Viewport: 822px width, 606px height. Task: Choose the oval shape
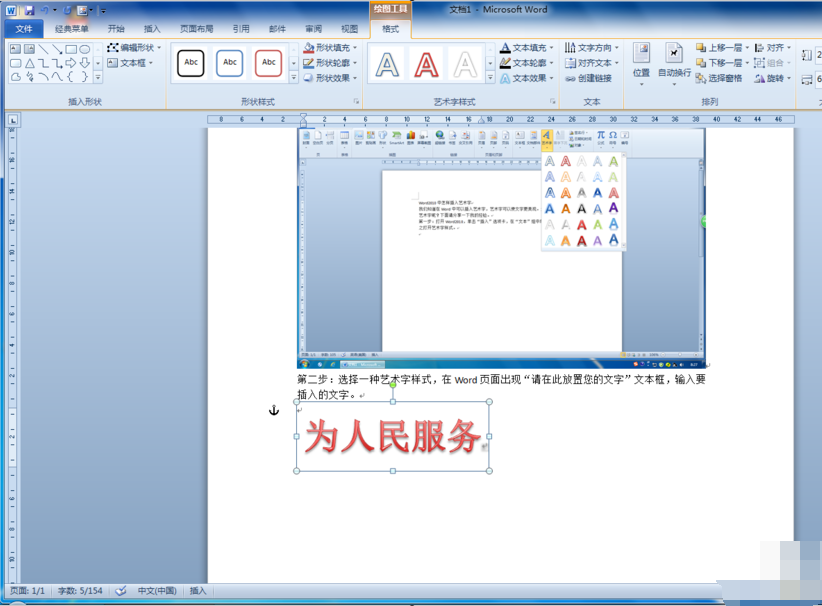click(84, 49)
